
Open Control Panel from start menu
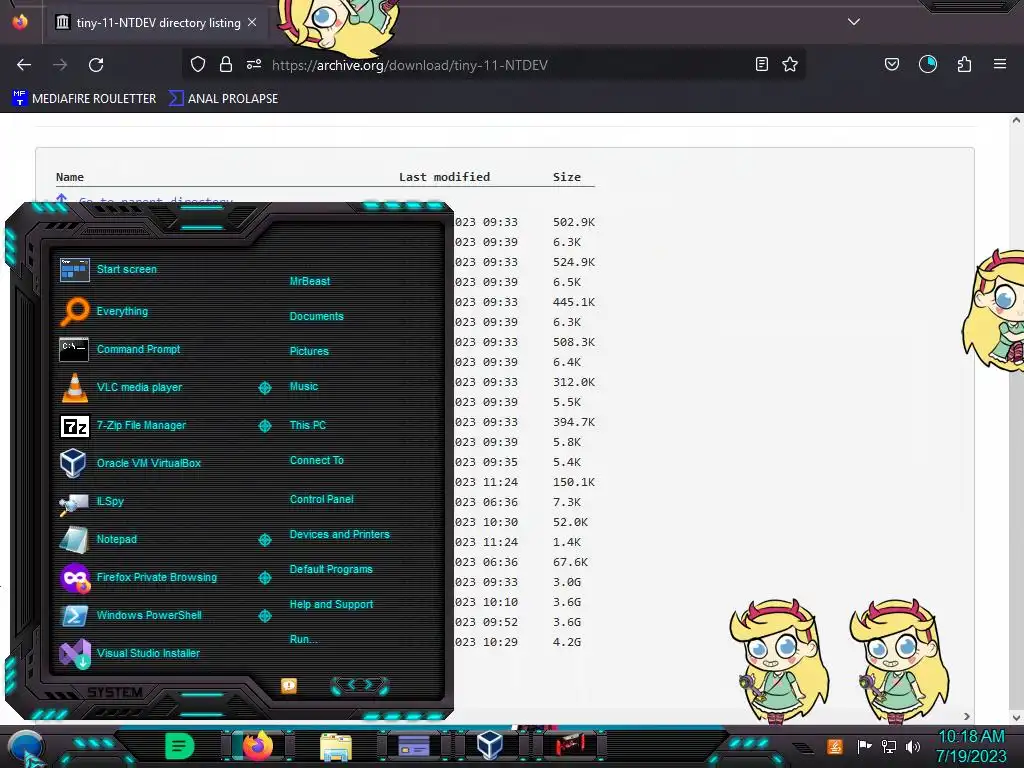[321, 499]
